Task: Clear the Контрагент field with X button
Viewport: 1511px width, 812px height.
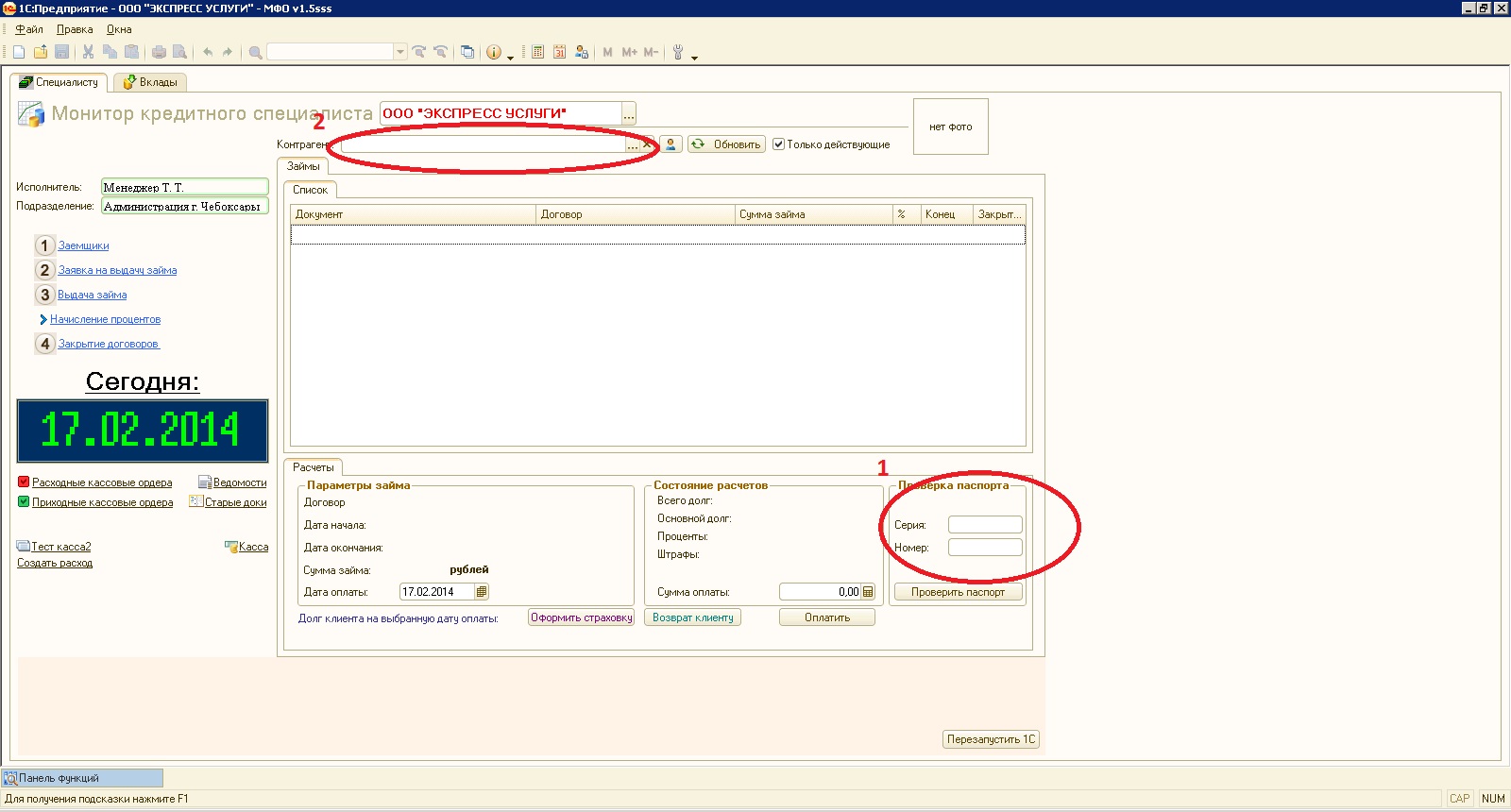Action: (x=646, y=144)
